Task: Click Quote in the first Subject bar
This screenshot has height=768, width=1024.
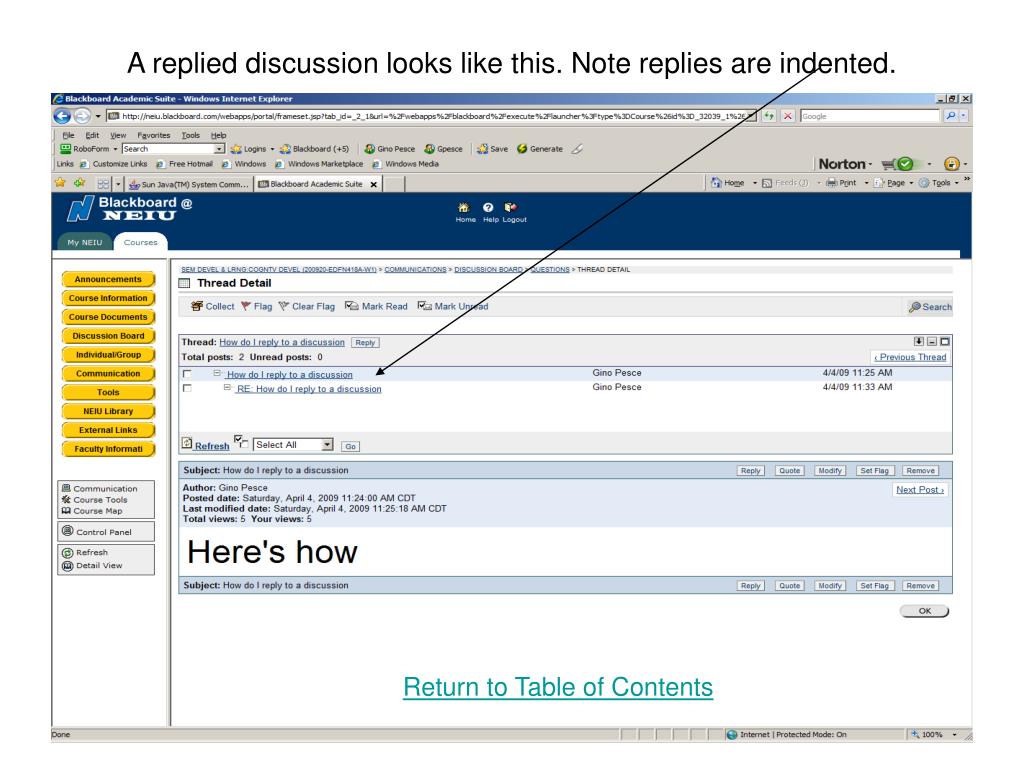Action: click(790, 471)
